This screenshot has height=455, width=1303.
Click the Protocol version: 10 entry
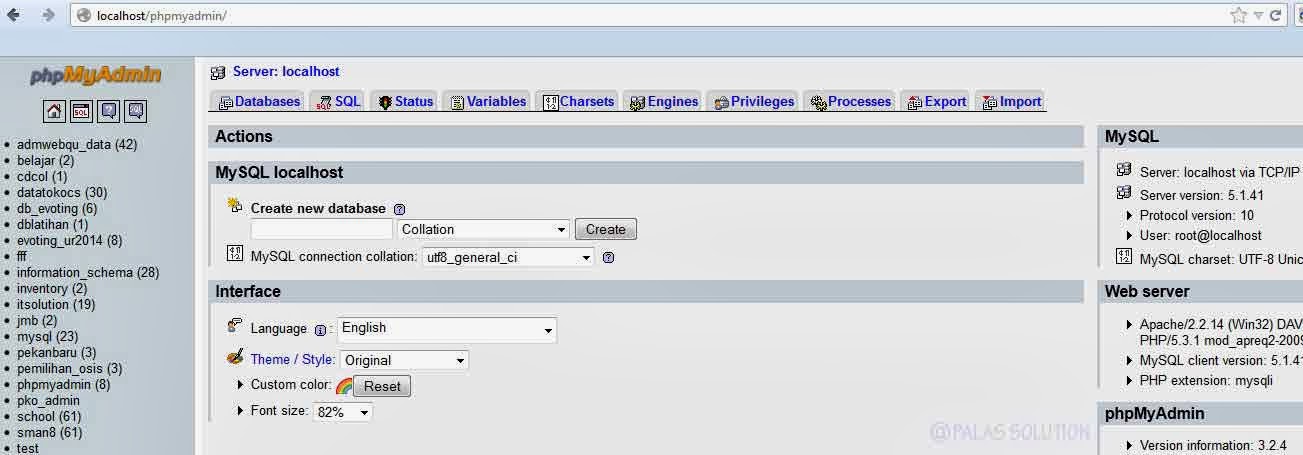(x=1196, y=215)
